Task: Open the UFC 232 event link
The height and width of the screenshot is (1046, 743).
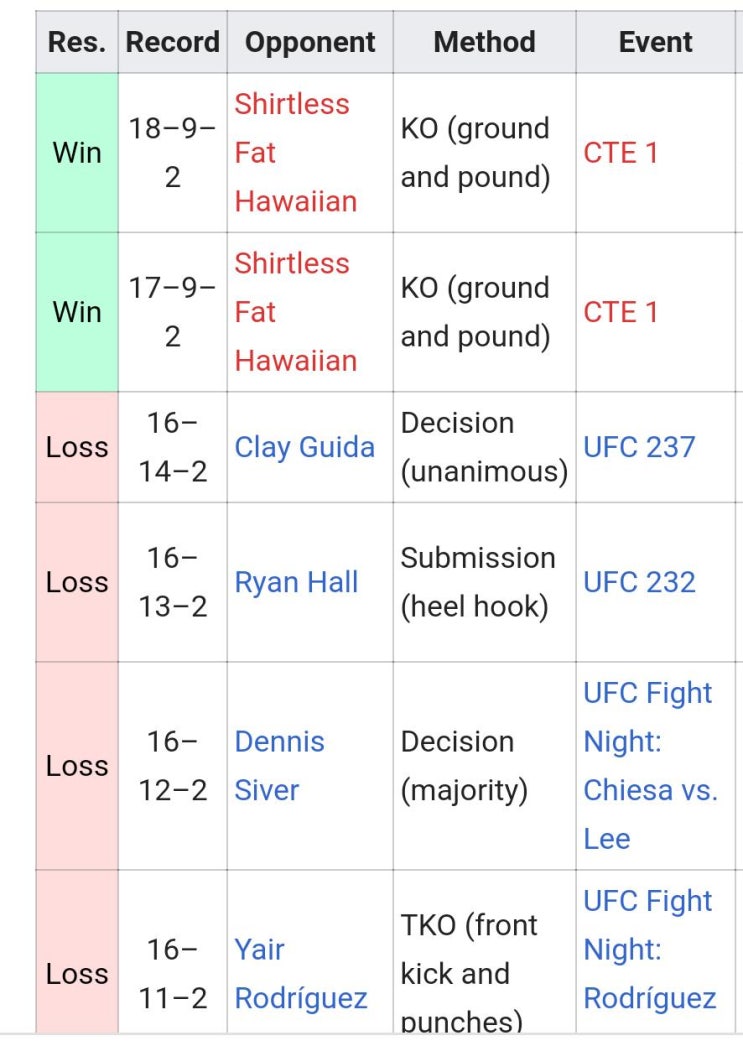Action: click(x=639, y=582)
